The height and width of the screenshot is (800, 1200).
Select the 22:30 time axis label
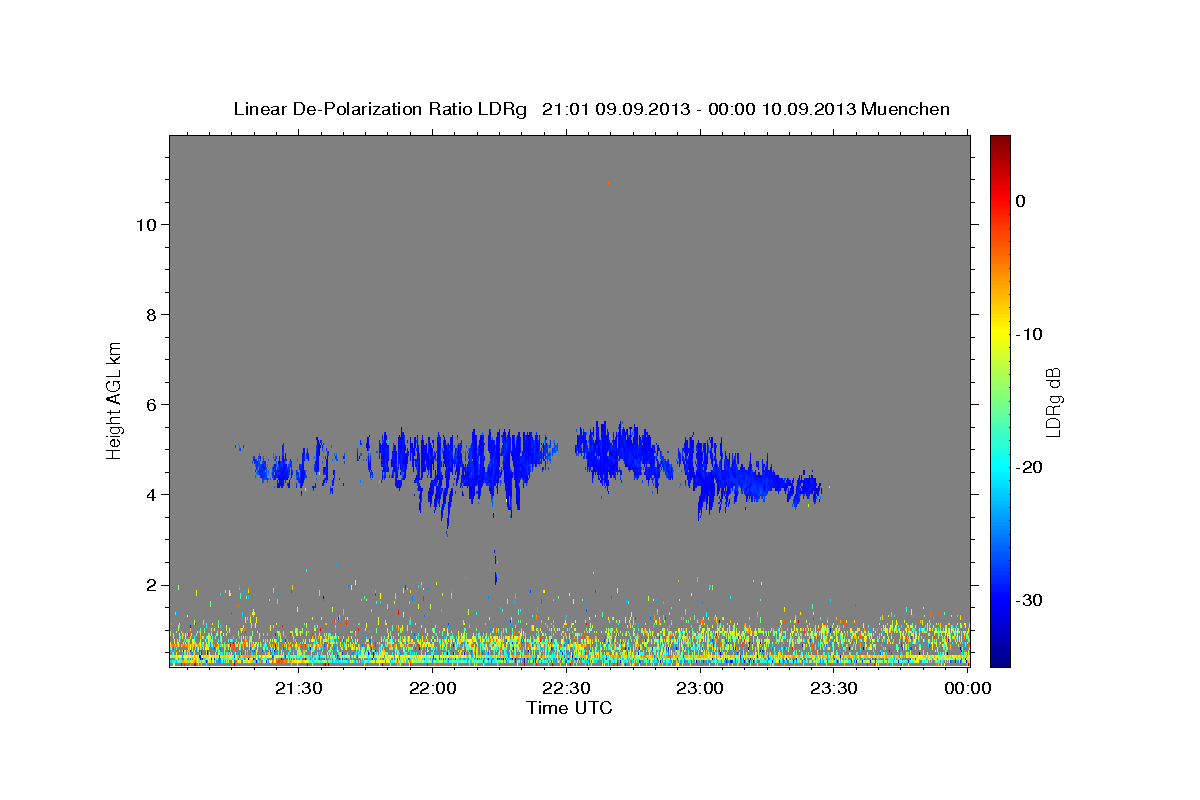pyautogui.click(x=566, y=688)
